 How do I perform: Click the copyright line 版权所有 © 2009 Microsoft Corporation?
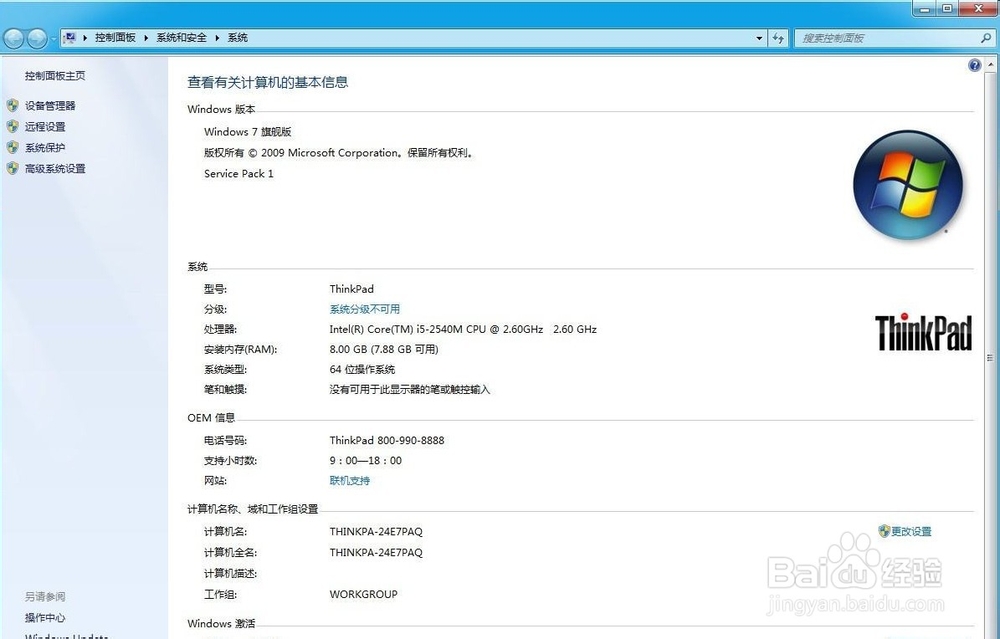tap(338, 153)
